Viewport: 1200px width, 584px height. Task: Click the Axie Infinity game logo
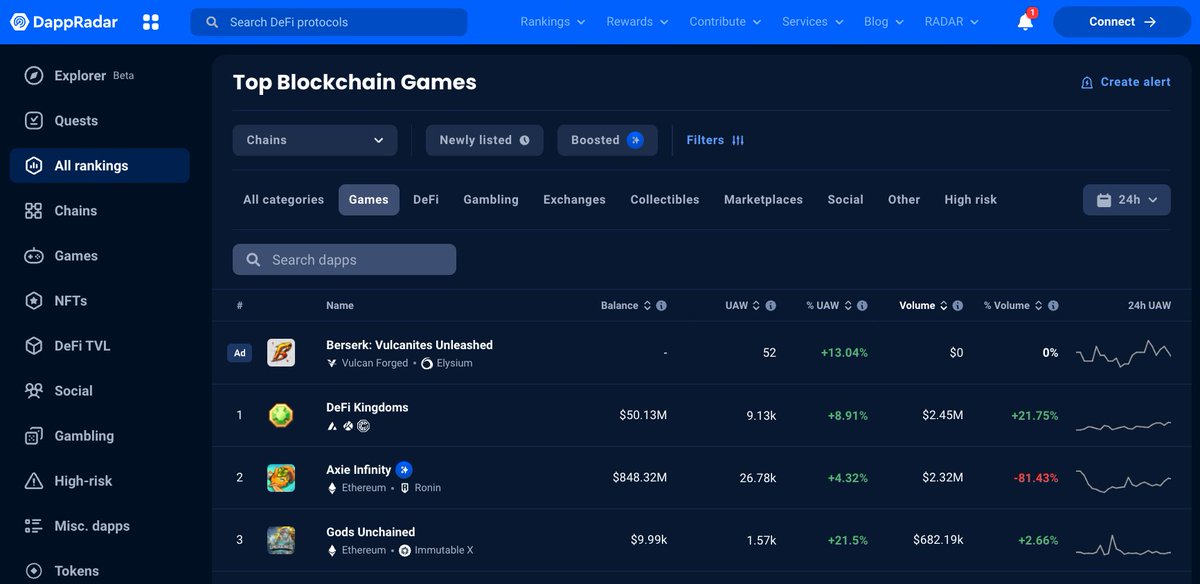[x=281, y=477]
